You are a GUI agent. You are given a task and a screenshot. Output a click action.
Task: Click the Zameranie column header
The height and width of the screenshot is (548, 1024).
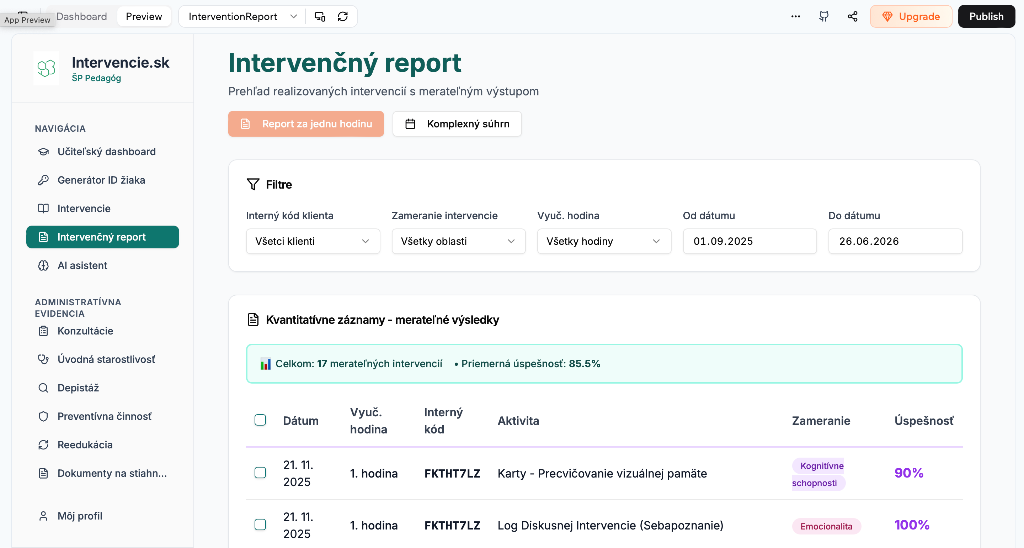pos(821,421)
